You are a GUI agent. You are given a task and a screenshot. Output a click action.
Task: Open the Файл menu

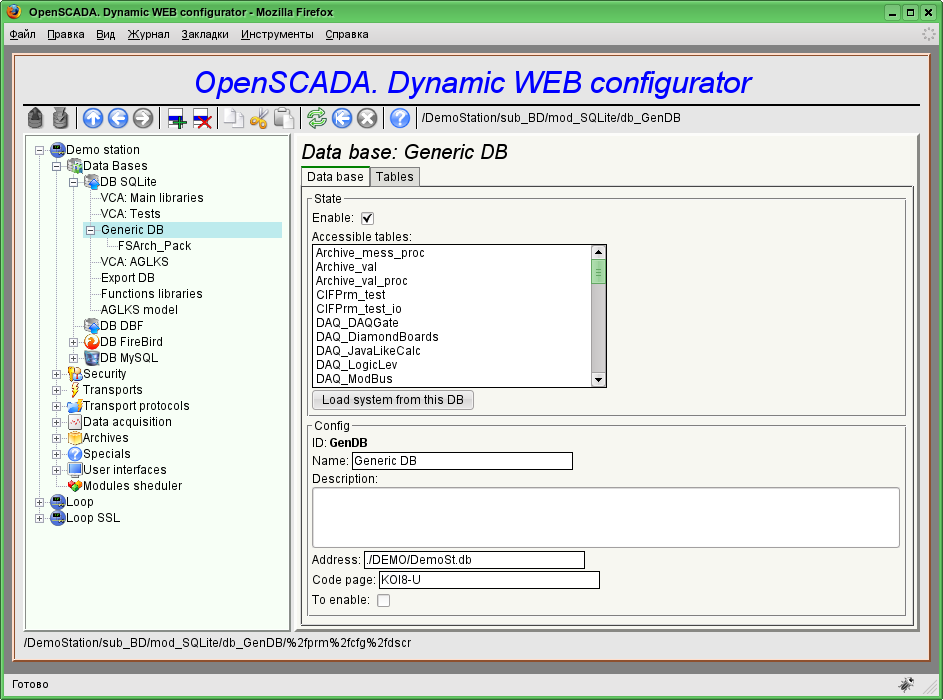pyautogui.click(x=23, y=34)
